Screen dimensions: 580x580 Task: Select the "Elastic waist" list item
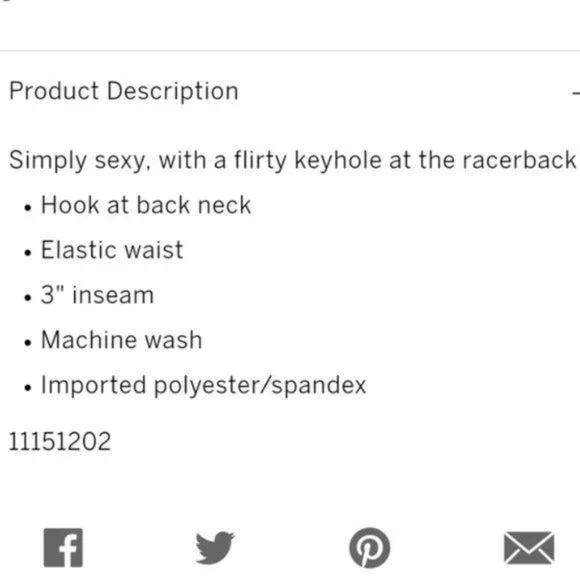112,250
